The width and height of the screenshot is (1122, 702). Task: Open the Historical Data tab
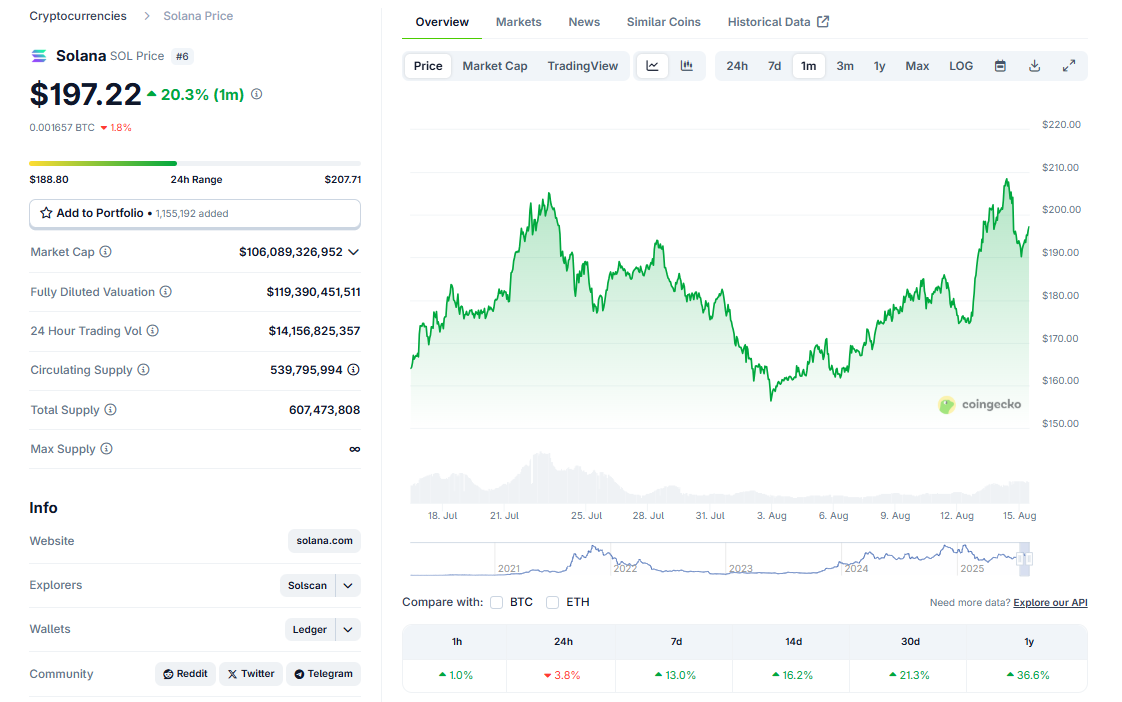(778, 22)
